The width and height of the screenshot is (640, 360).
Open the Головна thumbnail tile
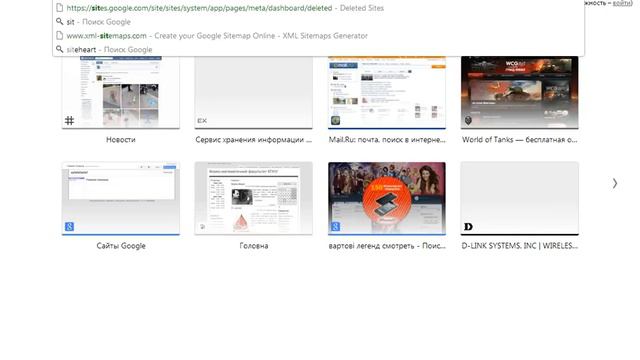point(253,198)
